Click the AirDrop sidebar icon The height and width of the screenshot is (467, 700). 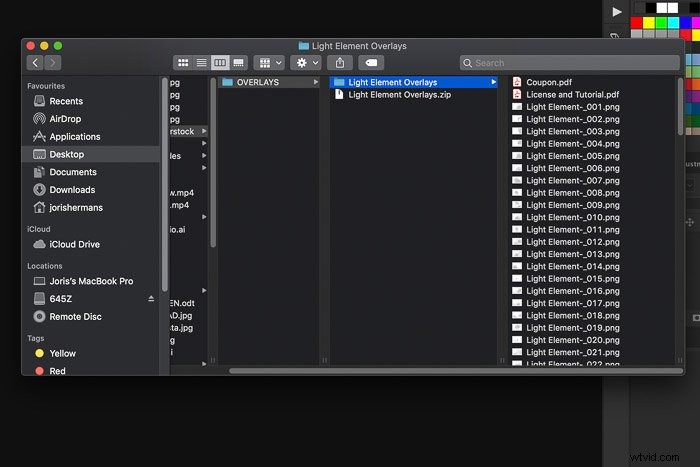[x=39, y=119]
